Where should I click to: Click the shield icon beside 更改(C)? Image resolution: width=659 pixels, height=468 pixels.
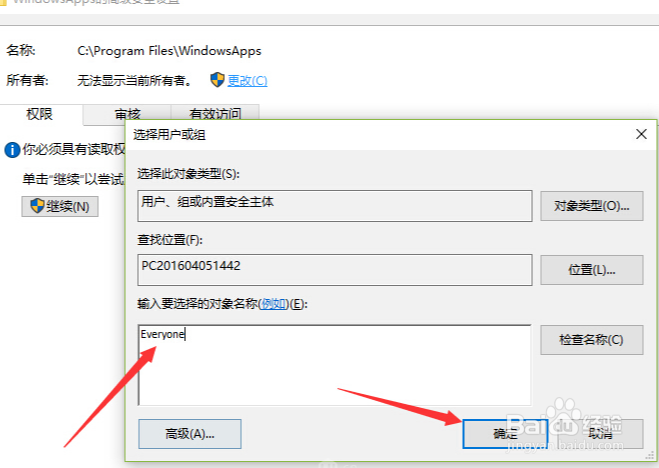tap(217, 79)
